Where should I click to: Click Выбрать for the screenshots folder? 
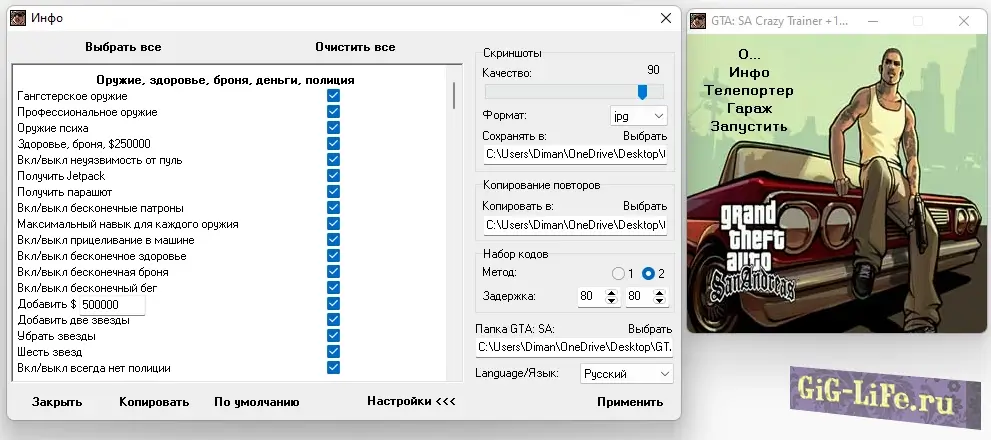(645, 136)
